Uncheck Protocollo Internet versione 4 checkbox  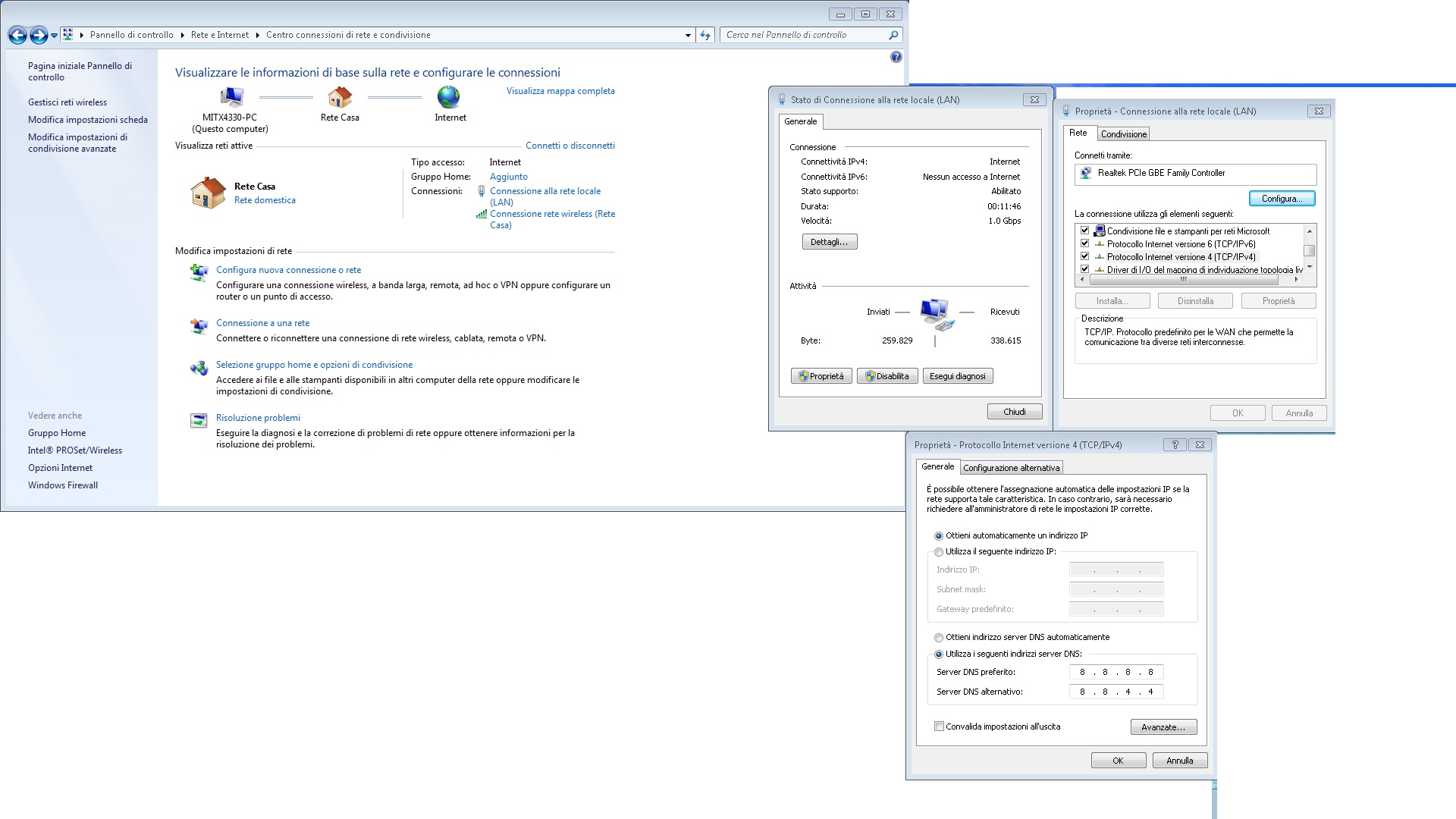(1084, 256)
